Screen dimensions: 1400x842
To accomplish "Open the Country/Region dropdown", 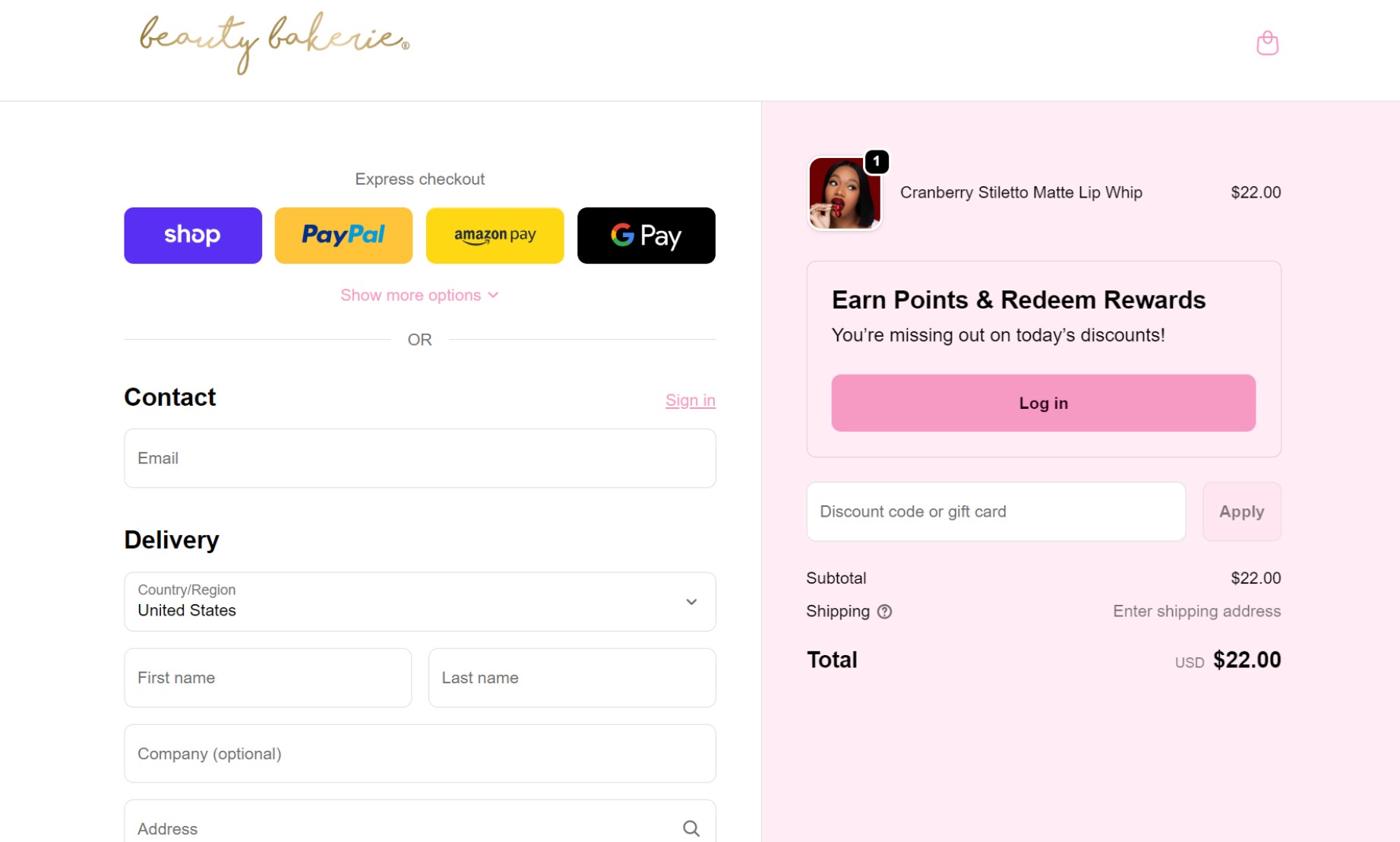I will click(x=419, y=602).
